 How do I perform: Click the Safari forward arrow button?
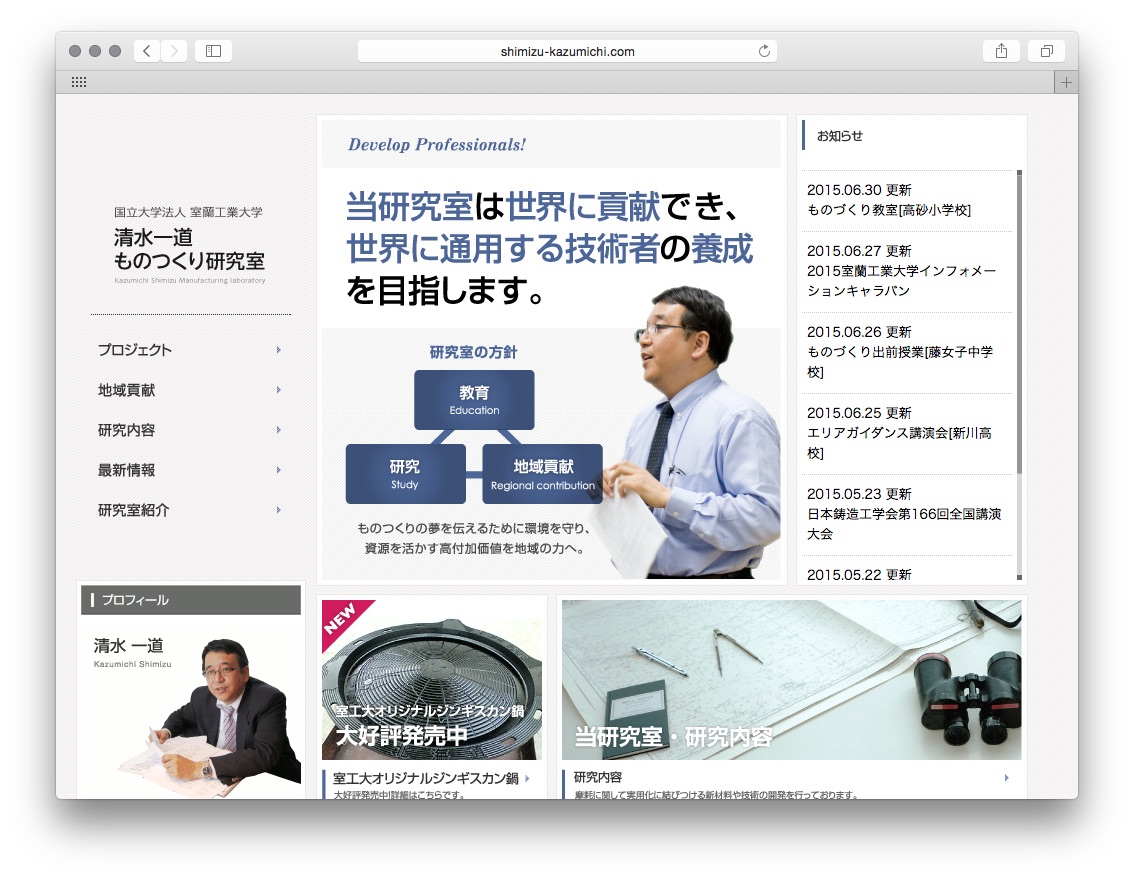tap(174, 51)
